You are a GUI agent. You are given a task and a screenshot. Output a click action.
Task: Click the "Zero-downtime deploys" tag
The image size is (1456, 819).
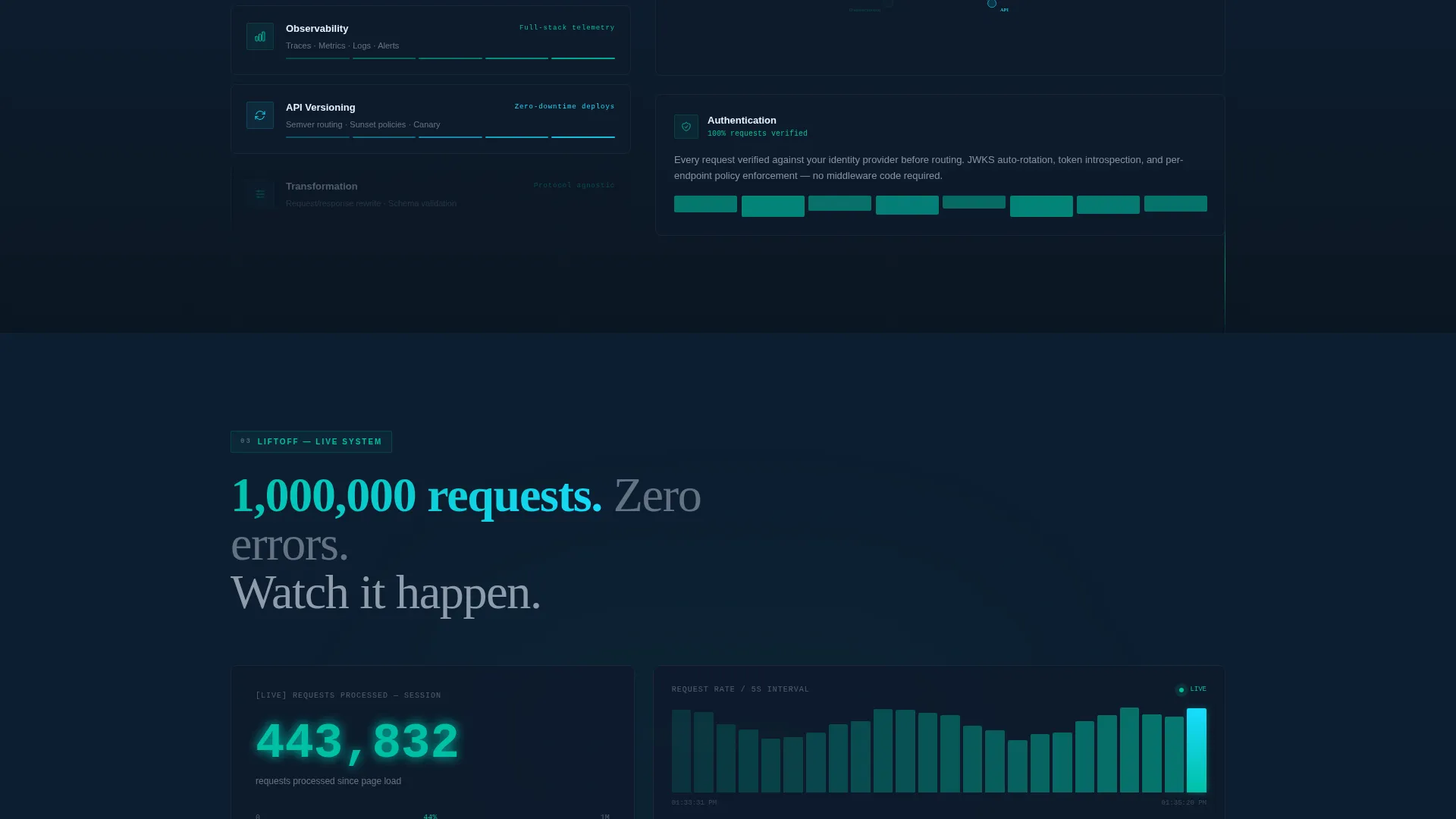[x=565, y=106]
